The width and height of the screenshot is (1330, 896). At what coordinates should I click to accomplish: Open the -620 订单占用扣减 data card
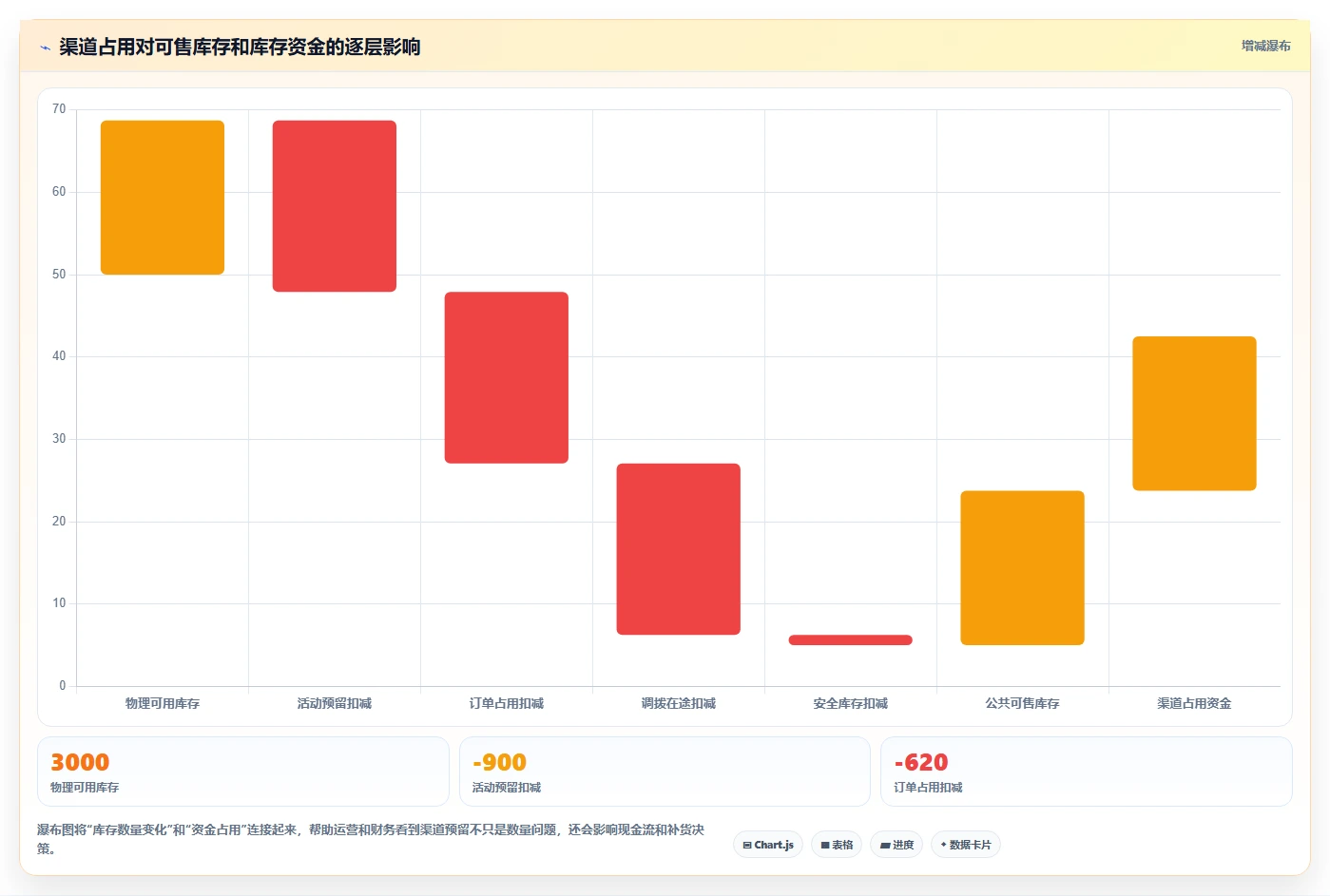tap(1087, 772)
